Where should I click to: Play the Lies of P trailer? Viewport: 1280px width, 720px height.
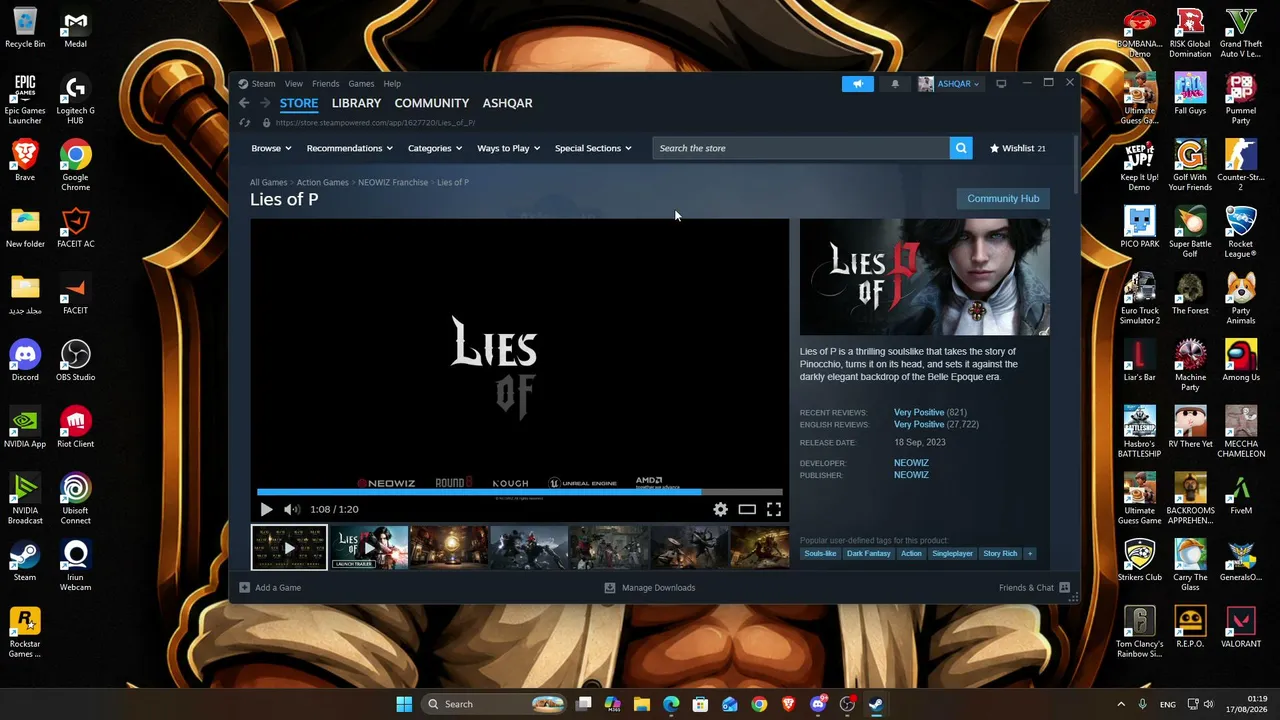pos(266,509)
